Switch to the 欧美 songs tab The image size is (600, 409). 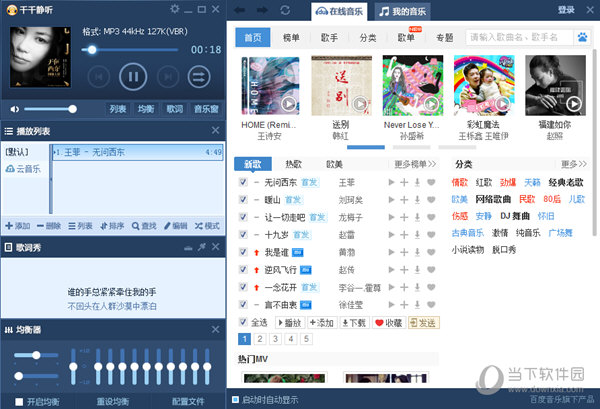pyautogui.click(x=334, y=164)
